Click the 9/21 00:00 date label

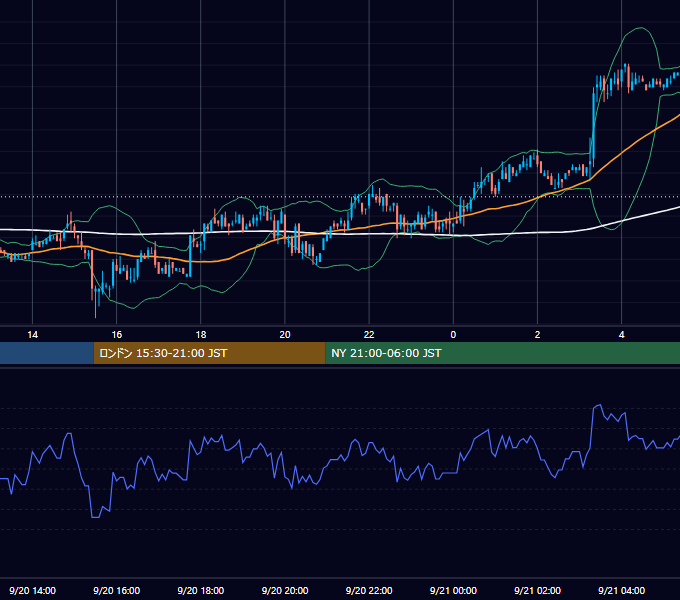(453, 590)
